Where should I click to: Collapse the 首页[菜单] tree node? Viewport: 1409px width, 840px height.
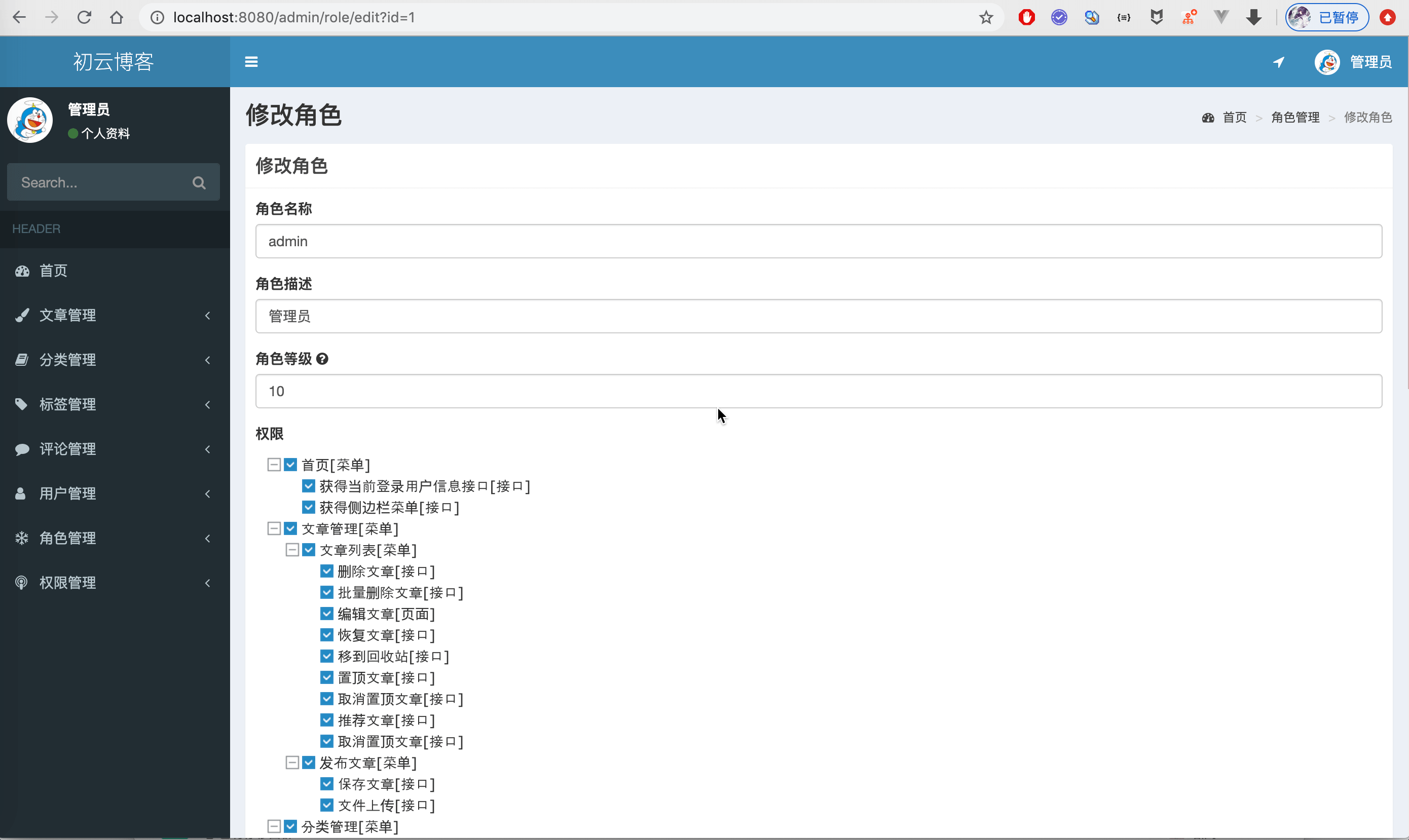coord(274,465)
